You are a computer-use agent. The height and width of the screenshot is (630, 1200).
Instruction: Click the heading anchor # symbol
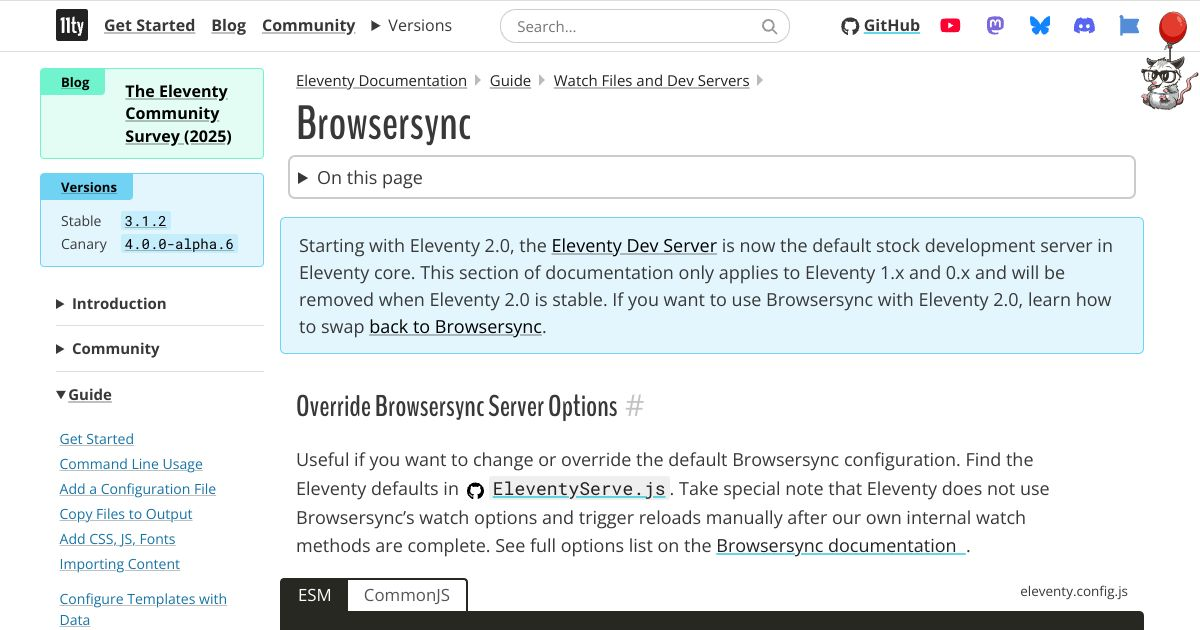(634, 407)
